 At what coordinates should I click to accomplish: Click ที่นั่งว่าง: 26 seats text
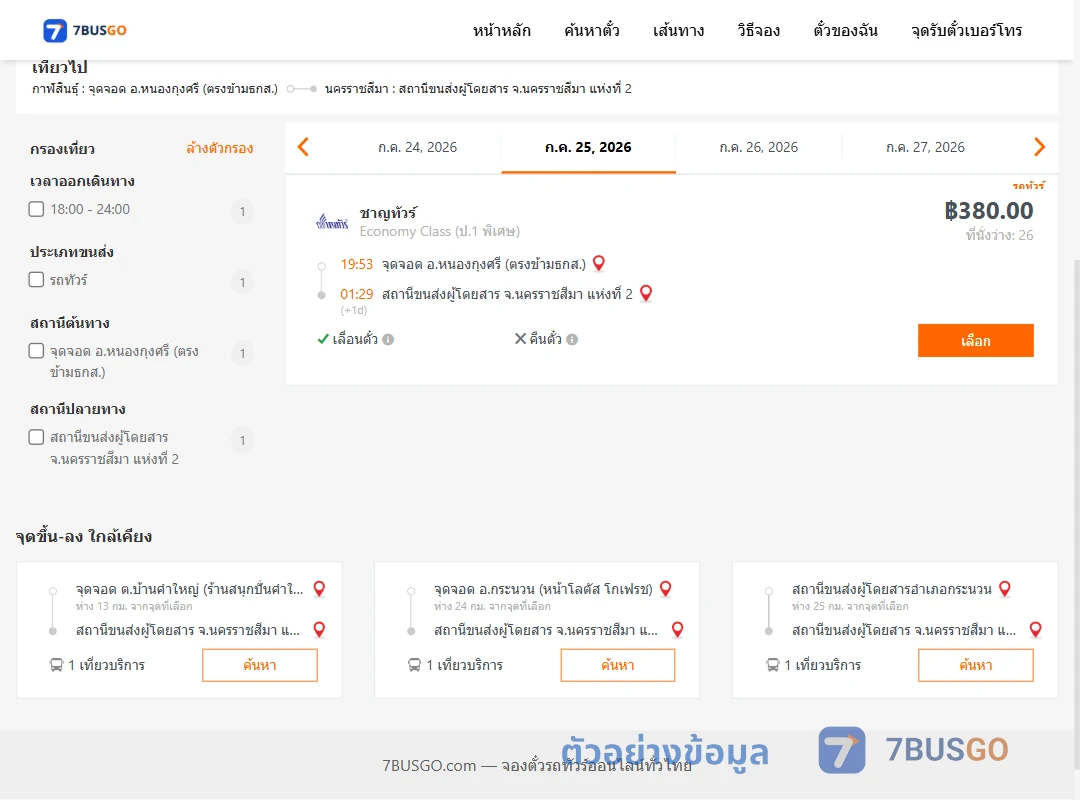coord(999,235)
